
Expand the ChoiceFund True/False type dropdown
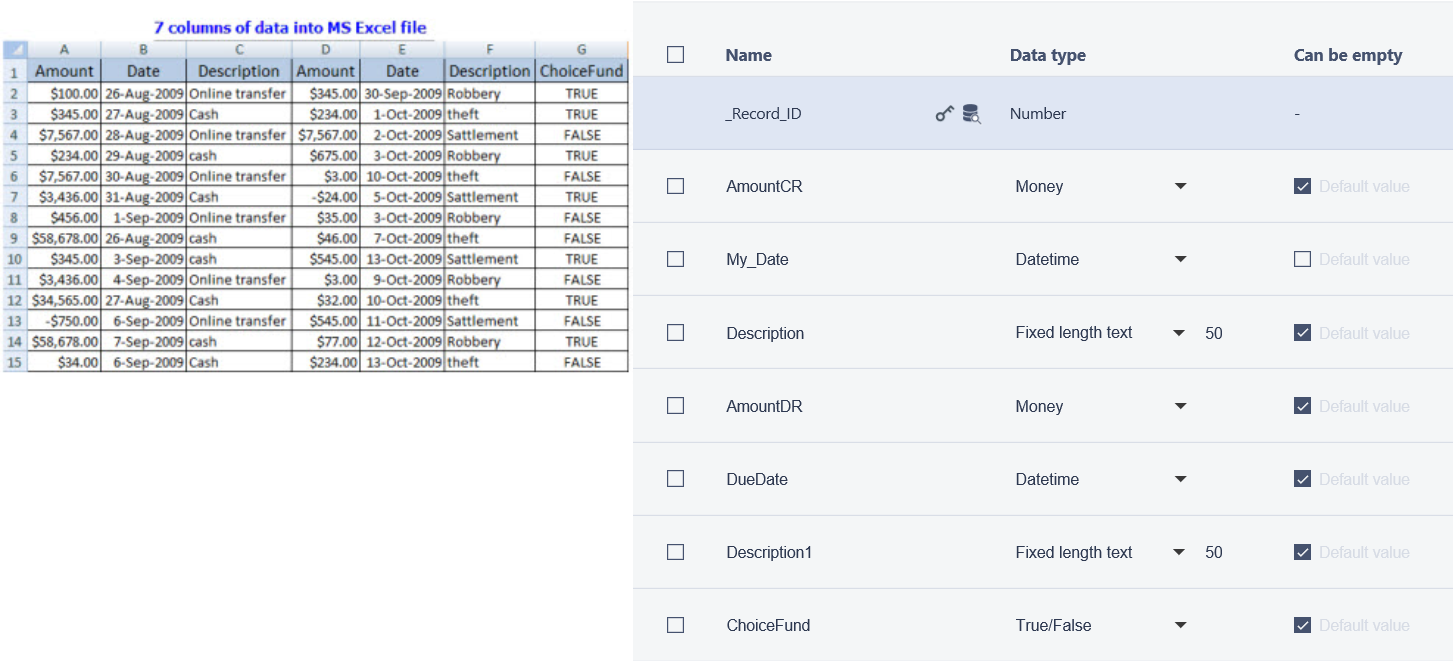pyautogui.click(x=1180, y=625)
